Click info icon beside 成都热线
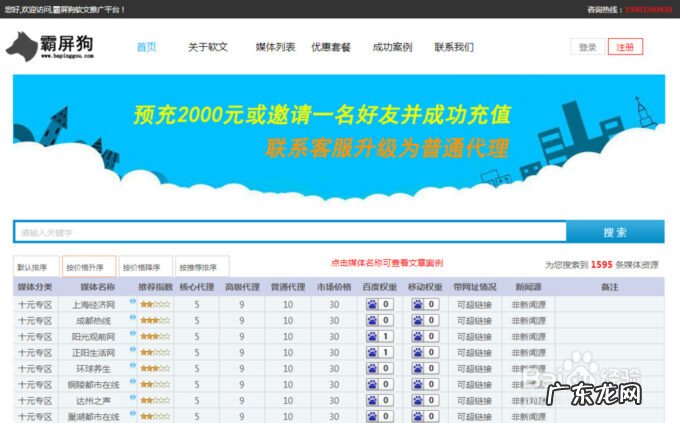This screenshot has height=423, width=680. (133, 317)
